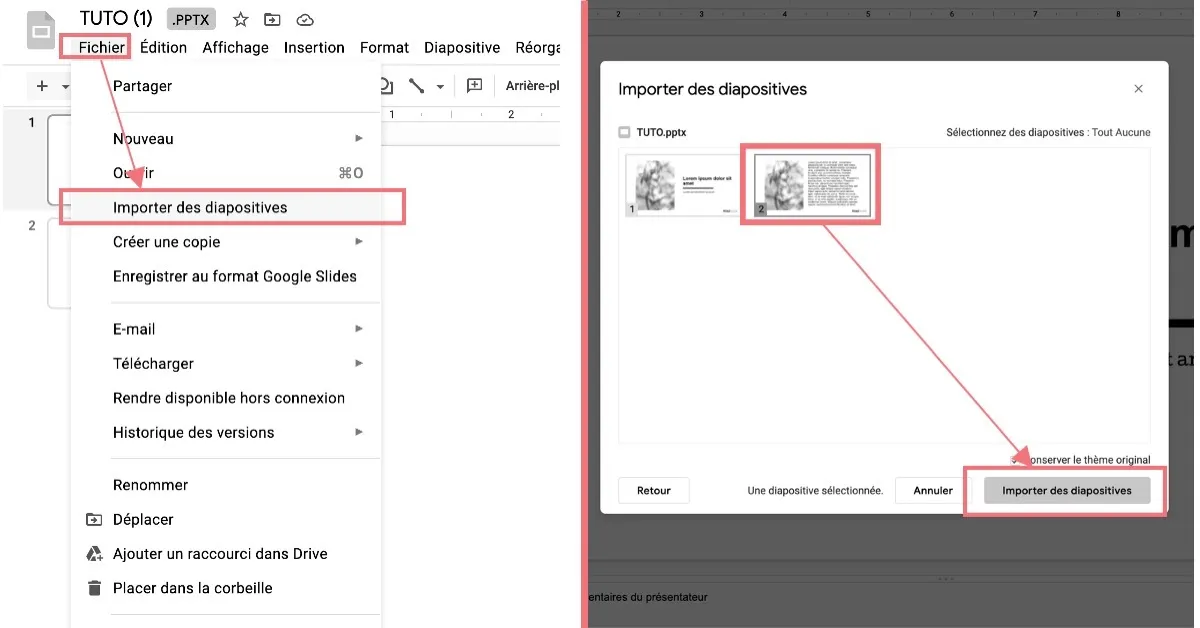Click the move-to-folder icon beside title

(x=272, y=19)
